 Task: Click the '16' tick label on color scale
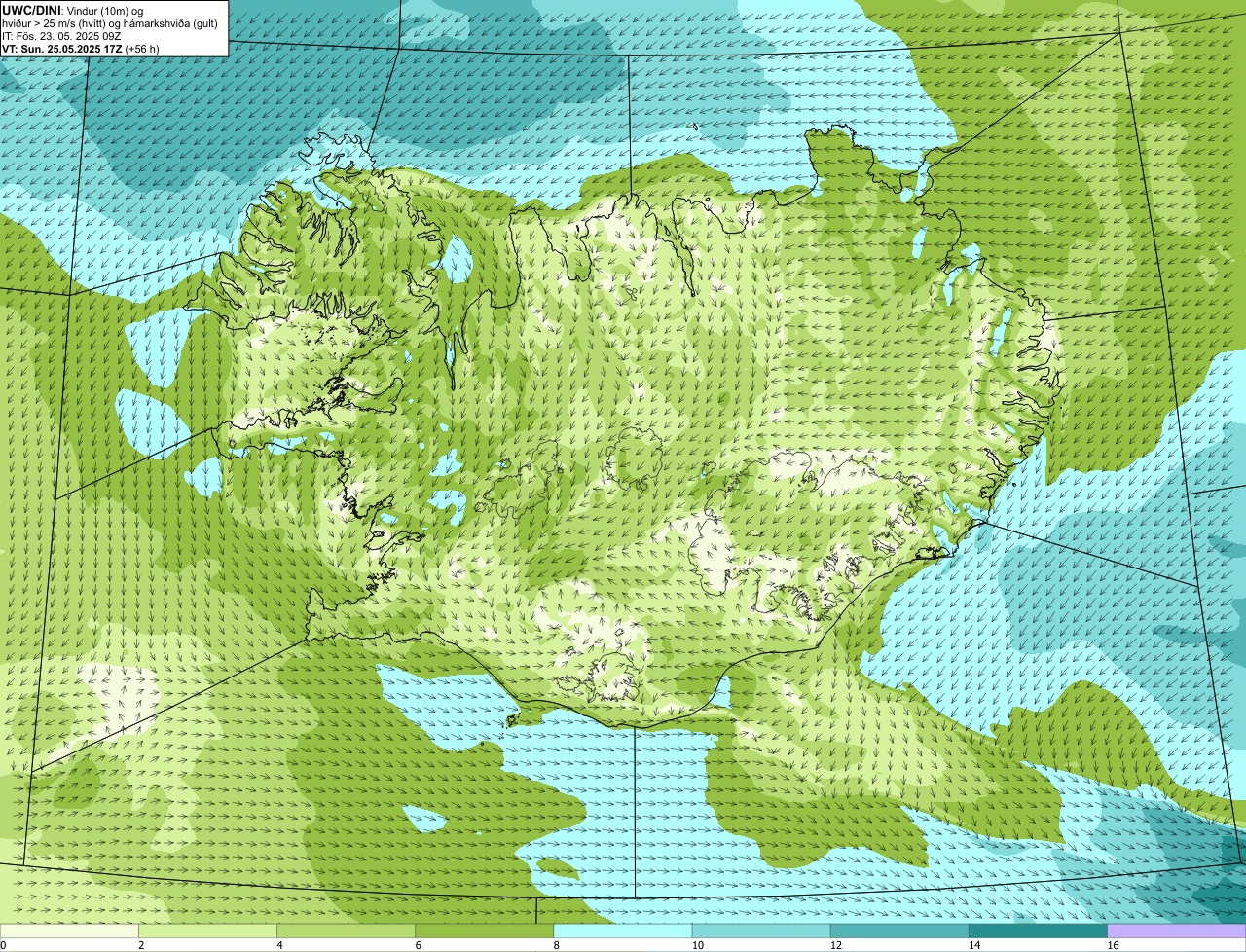(x=1113, y=945)
